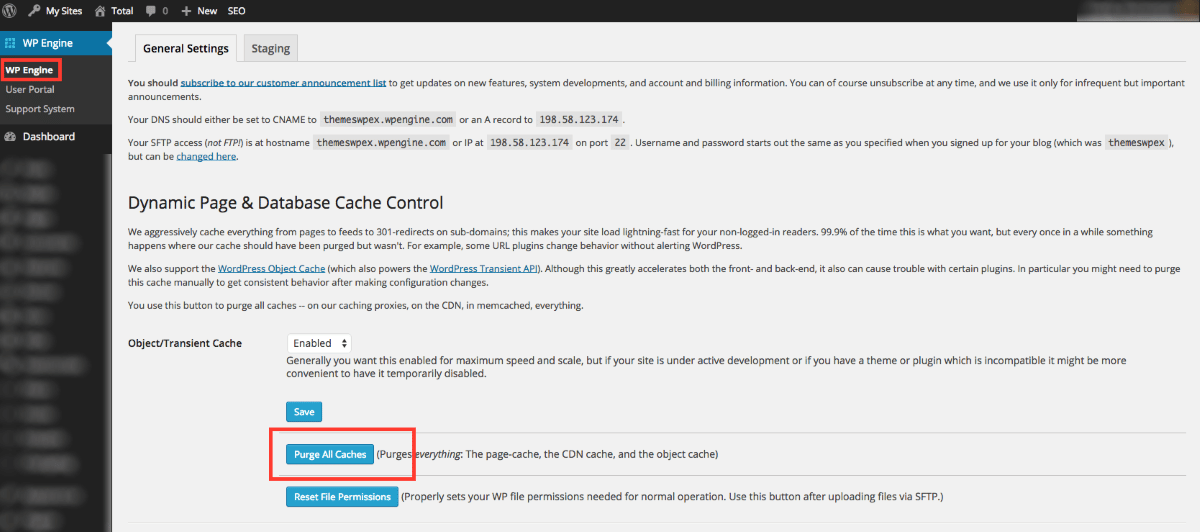Open User Portal in the sidebar

point(30,89)
